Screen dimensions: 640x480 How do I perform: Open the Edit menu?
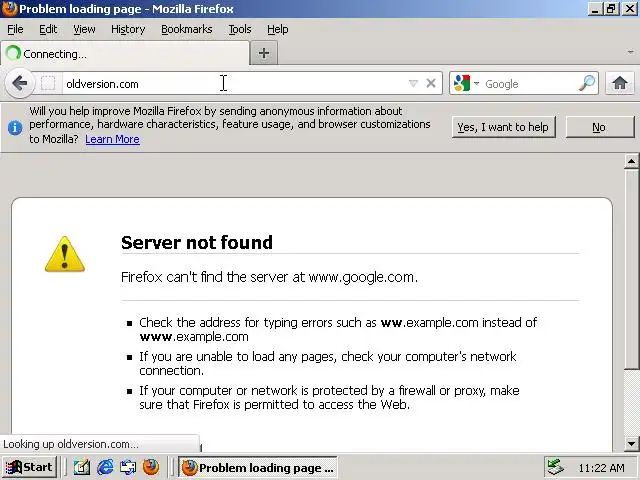48,29
